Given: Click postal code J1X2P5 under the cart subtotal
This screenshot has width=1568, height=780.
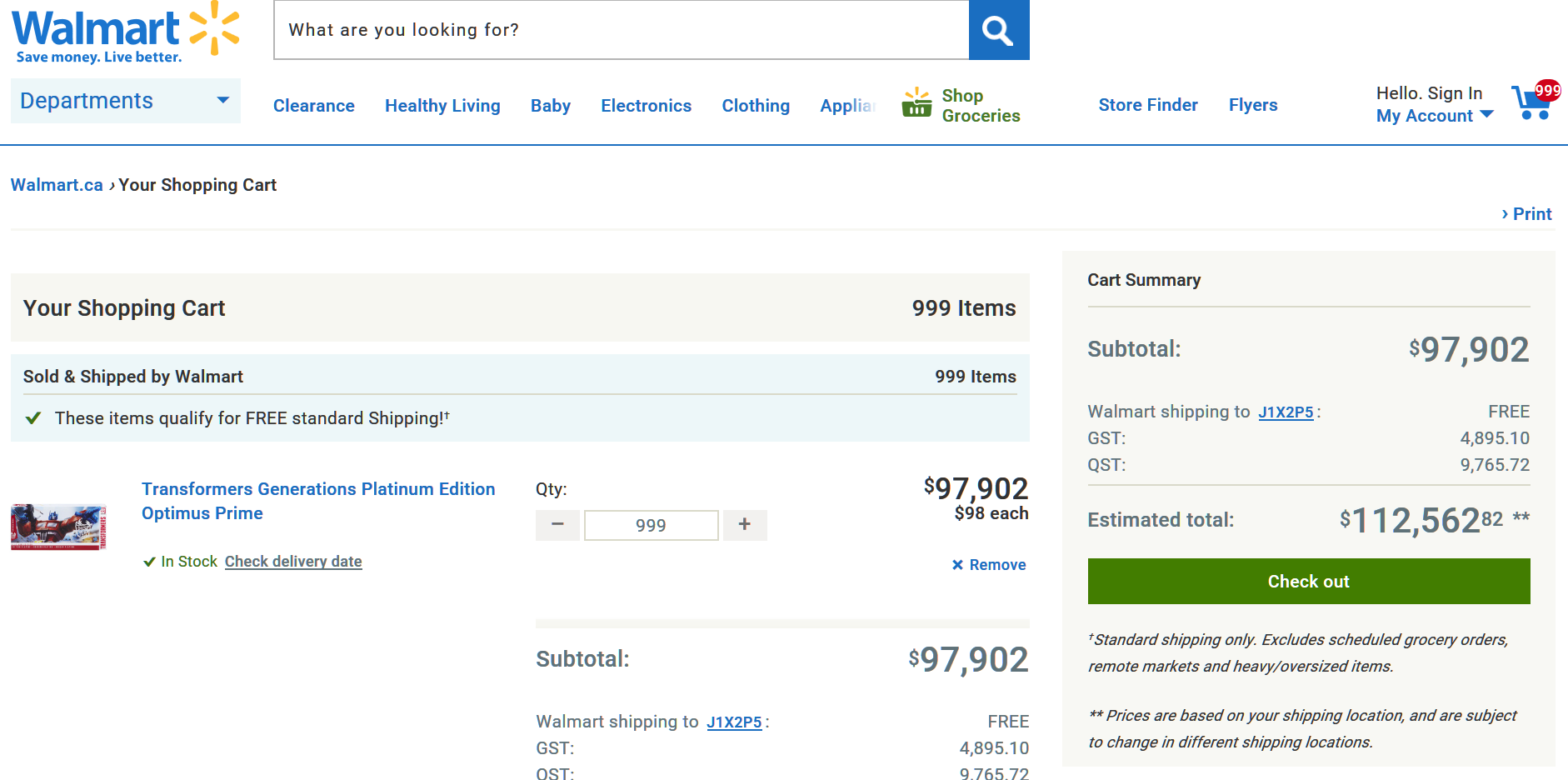Looking at the screenshot, I should coord(734,722).
